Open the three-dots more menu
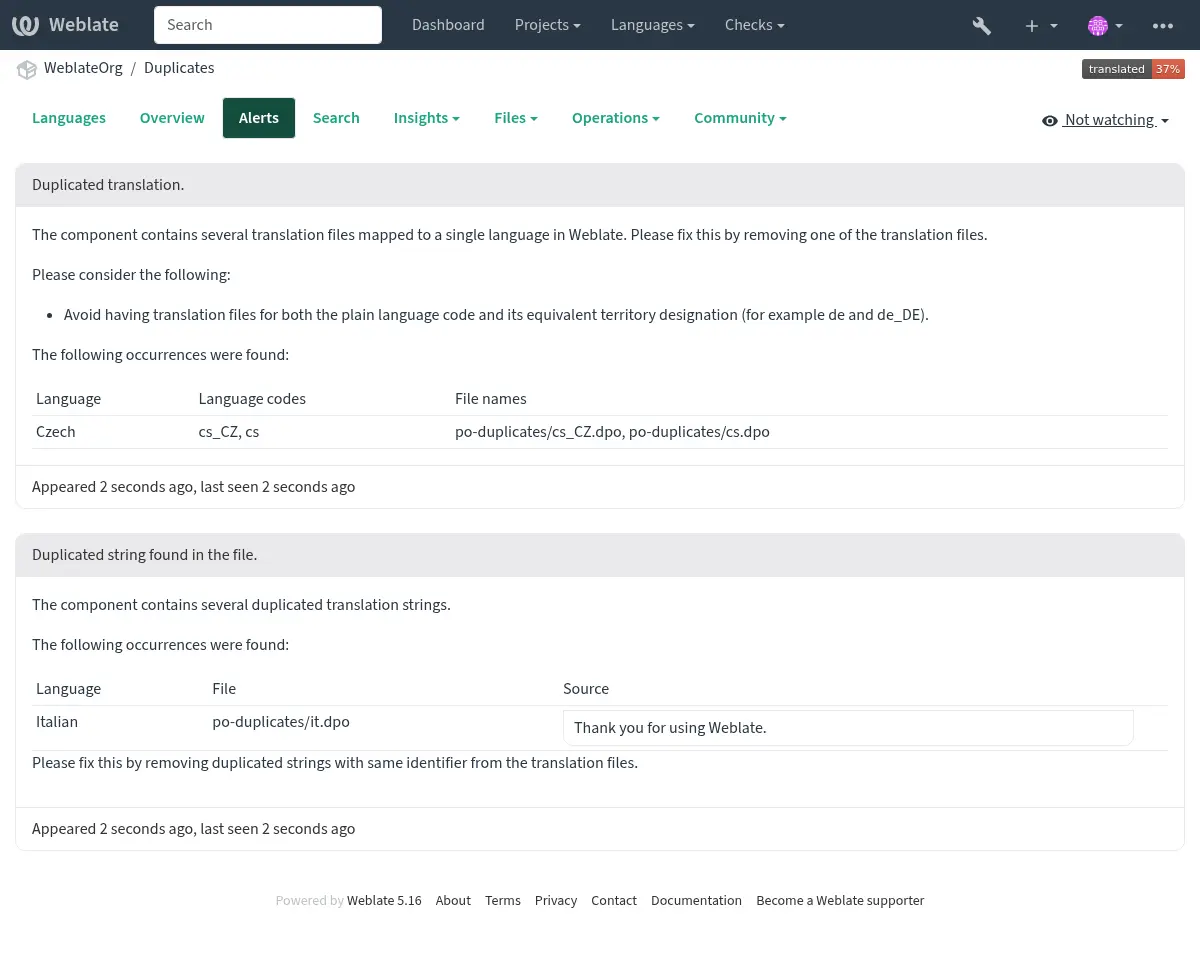The image size is (1200, 959). (x=1162, y=26)
